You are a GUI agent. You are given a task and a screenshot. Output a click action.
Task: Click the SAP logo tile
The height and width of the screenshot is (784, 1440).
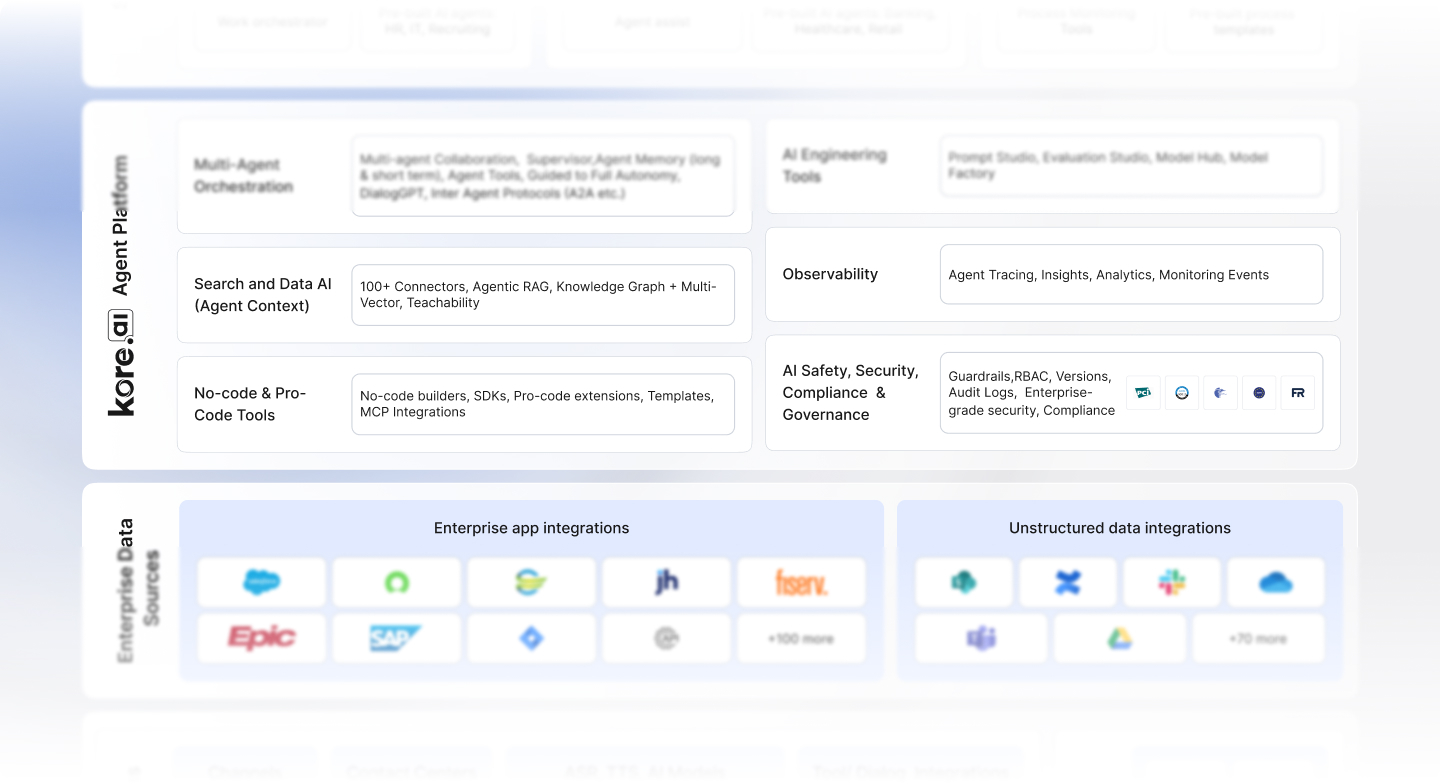(x=396, y=637)
